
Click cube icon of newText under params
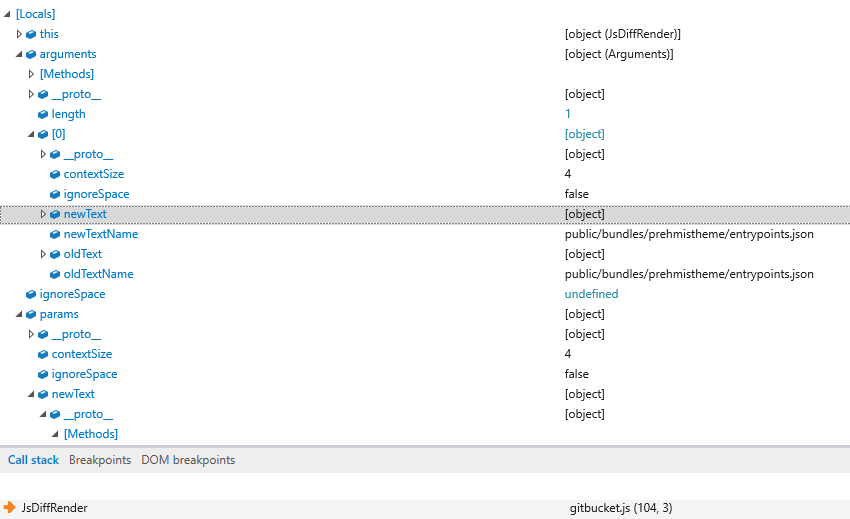coord(43,394)
